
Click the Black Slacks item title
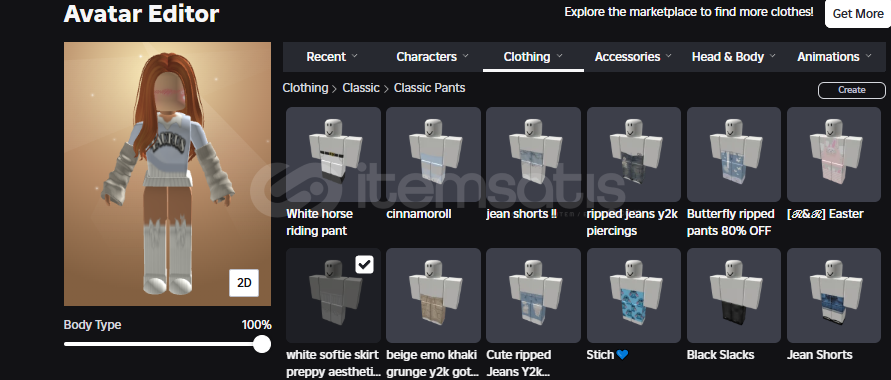pos(721,355)
